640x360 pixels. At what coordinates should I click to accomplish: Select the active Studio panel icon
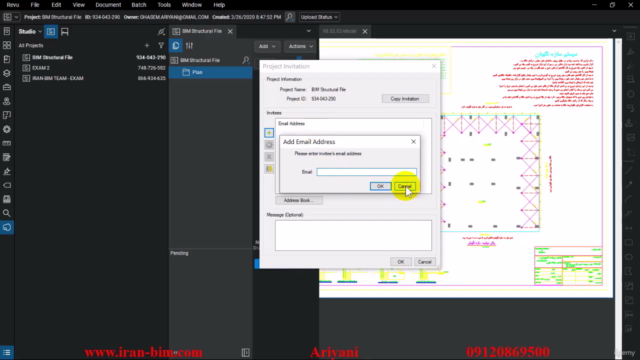click(x=7, y=227)
